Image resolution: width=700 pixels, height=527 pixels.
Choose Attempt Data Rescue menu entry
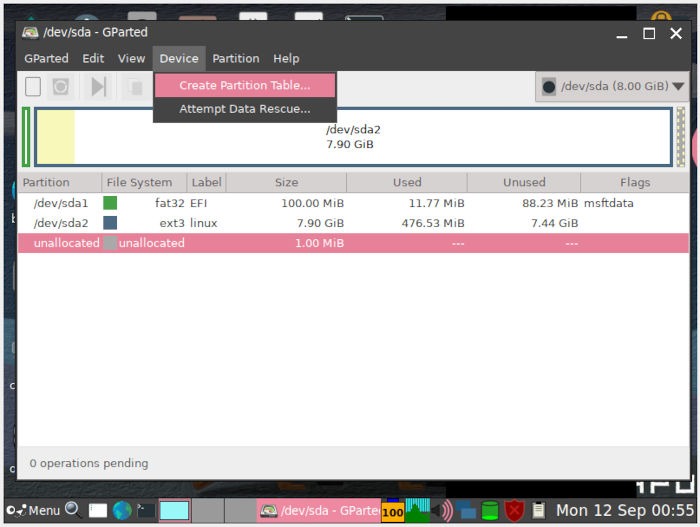245,109
